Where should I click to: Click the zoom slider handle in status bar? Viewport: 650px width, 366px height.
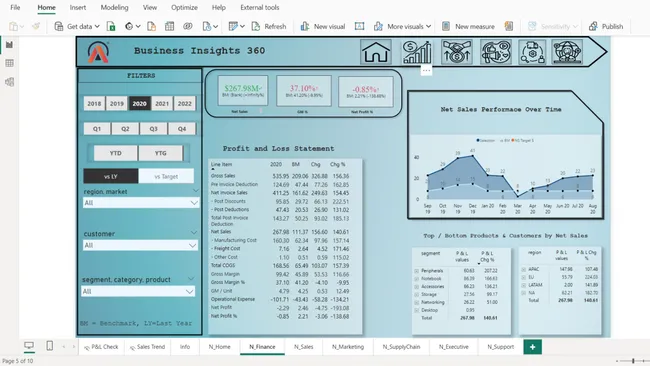(633, 361)
